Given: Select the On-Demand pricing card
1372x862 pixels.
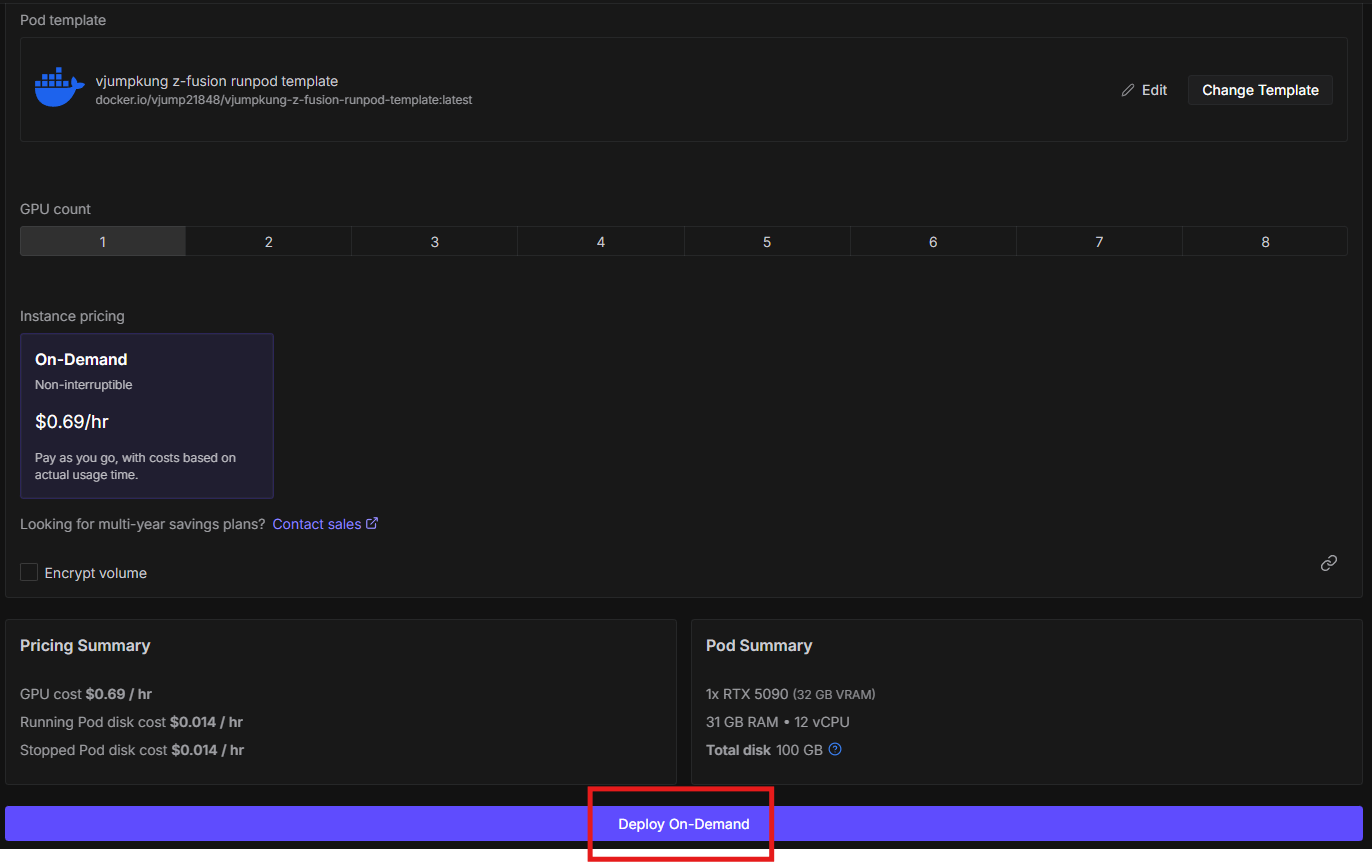Looking at the screenshot, I should (x=146, y=415).
